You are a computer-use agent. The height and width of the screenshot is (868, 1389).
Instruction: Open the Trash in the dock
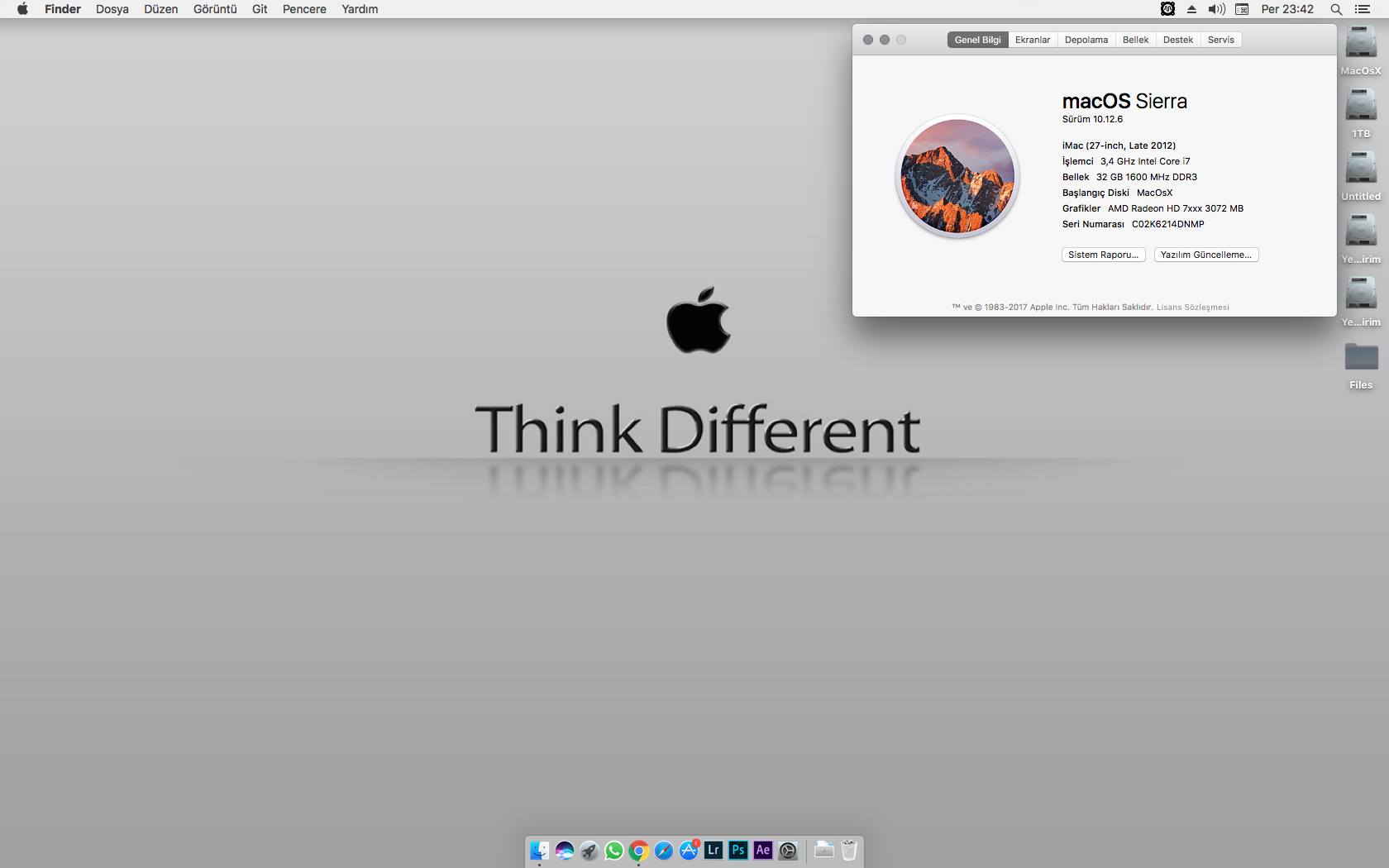click(849, 850)
